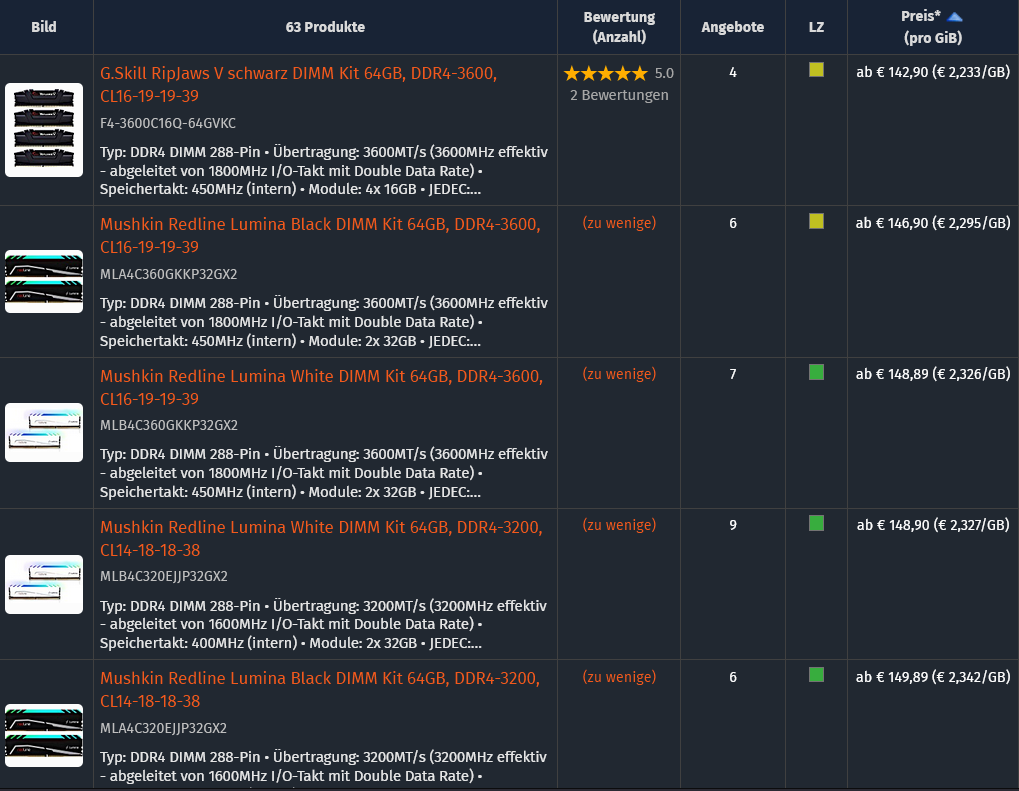The image size is (1019, 791).
Task: Click '(zu wenige)' rating for Lumina White DDR4-3600
Action: [619, 374]
